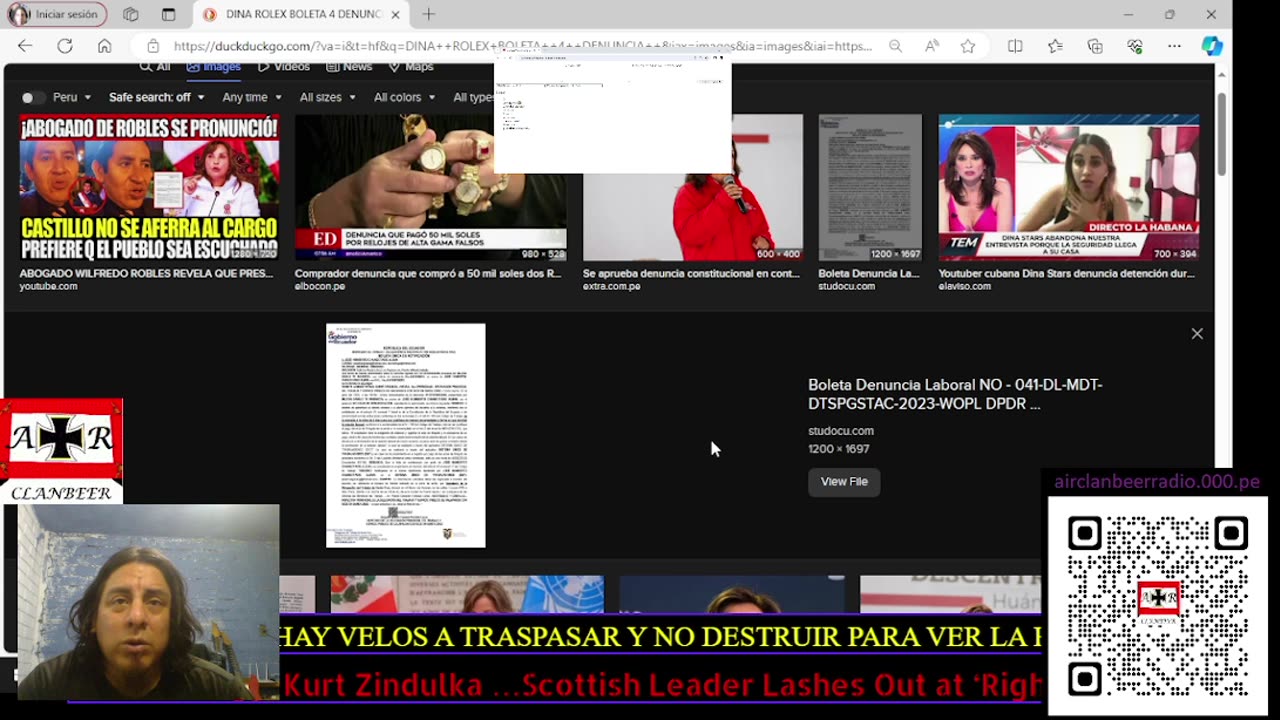Open the favorites list icon
Viewport: 1280px width, 720px height.
coord(1055,46)
